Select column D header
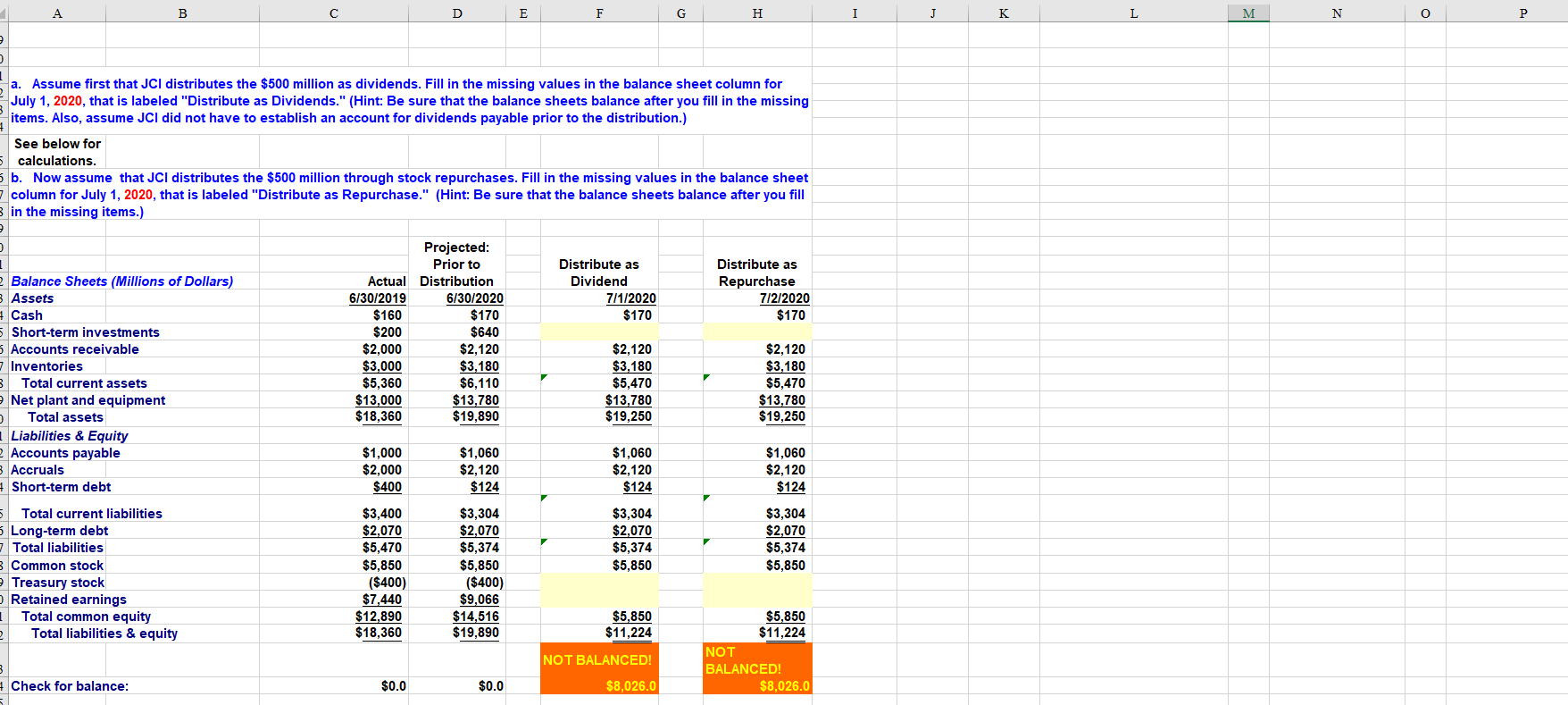 coord(457,13)
